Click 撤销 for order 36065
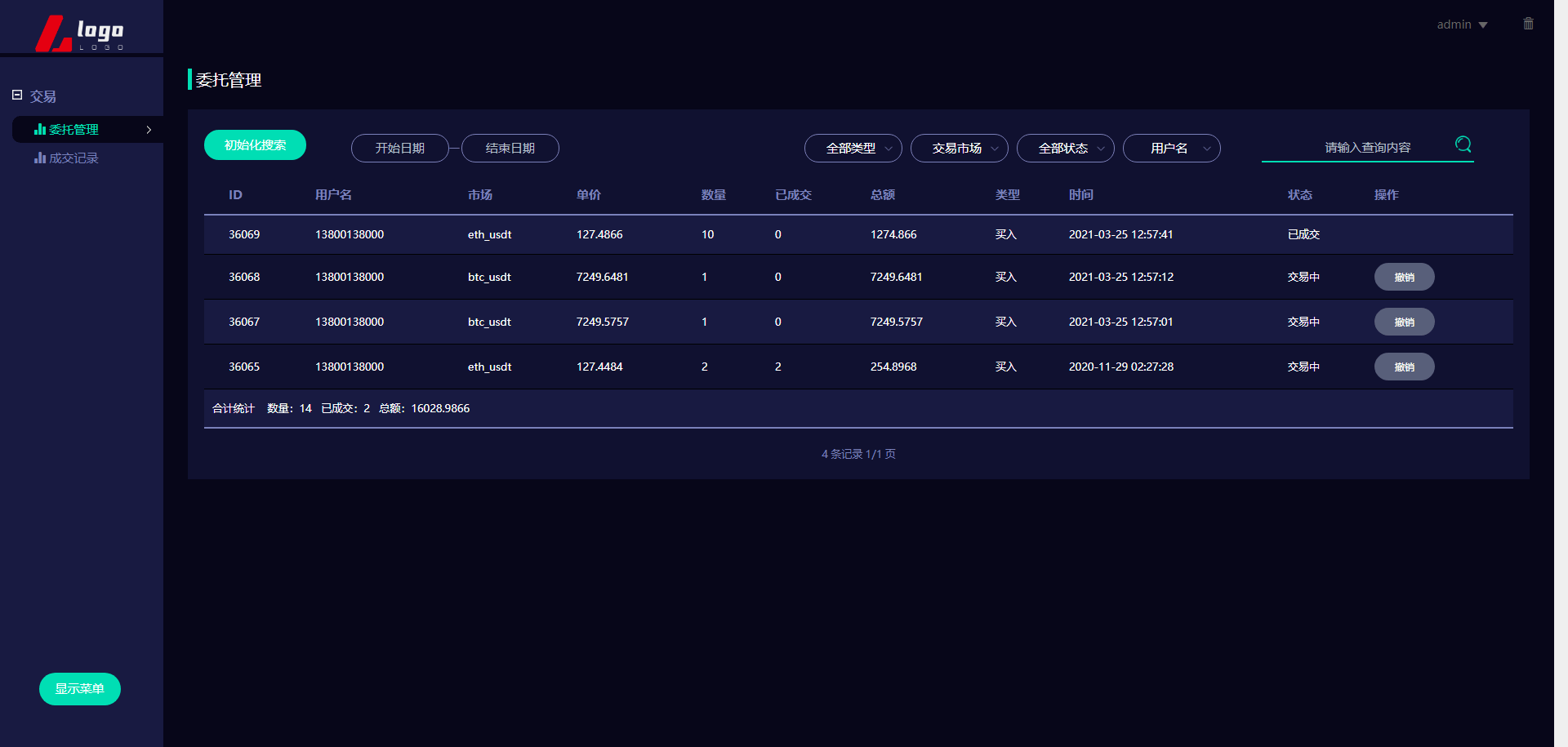Viewport: 1568px width, 747px height. click(1404, 367)
